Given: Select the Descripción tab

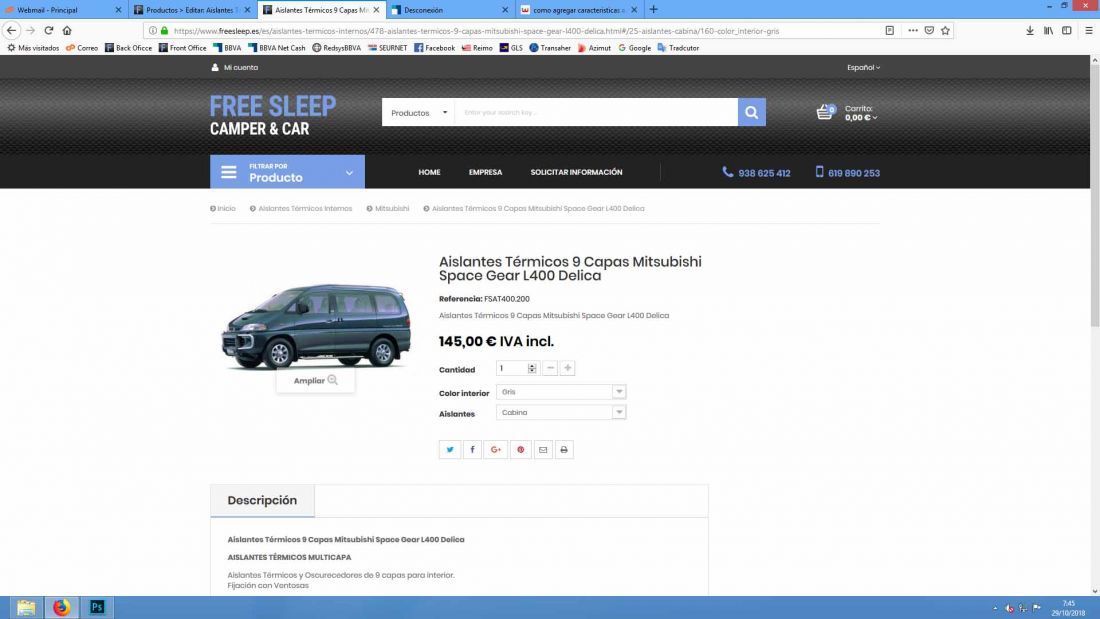Looking at the screenshot, I should pyautogui.click(x=262, y=500).
